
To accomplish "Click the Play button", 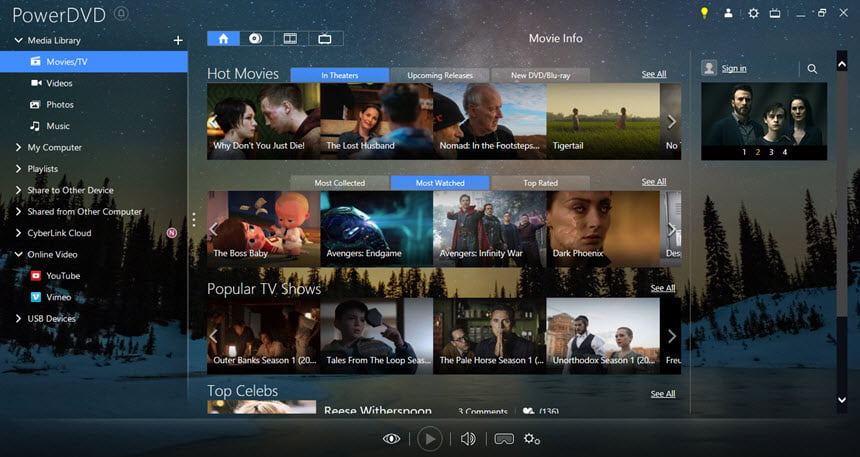I will point(430,438).
